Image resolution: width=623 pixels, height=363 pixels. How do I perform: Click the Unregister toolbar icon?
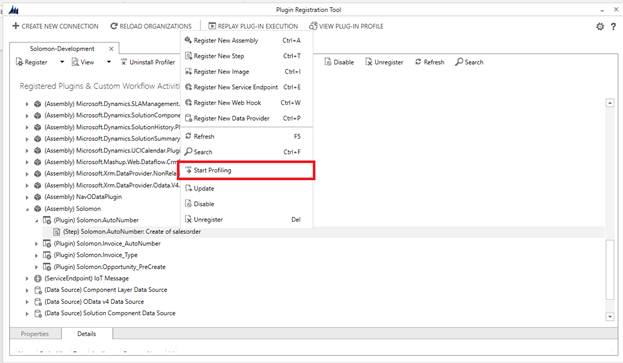click(369, 62)
